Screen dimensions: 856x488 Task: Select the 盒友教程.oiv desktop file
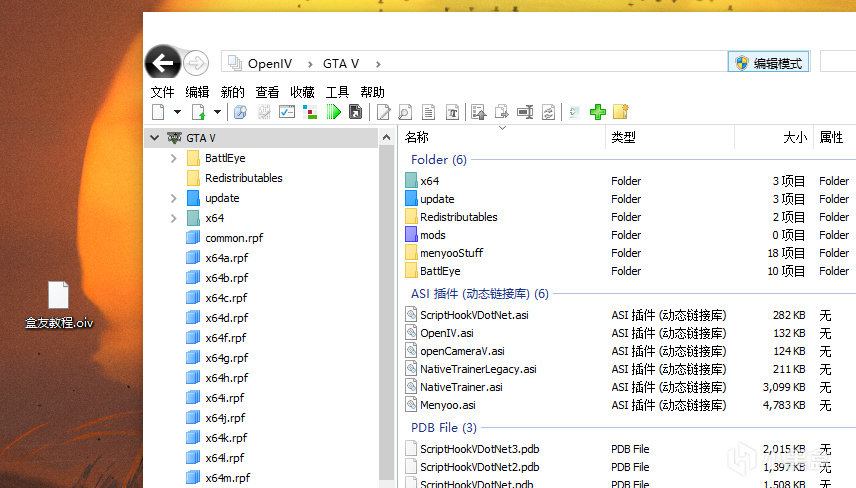(58, 306)
